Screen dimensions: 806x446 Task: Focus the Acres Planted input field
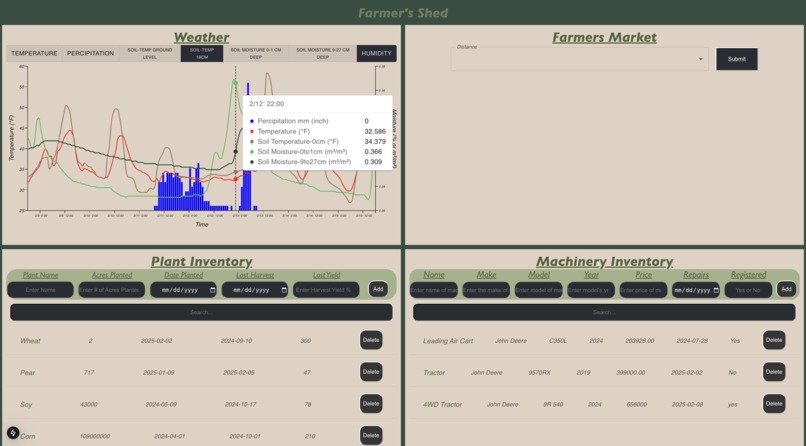point(112,290)
